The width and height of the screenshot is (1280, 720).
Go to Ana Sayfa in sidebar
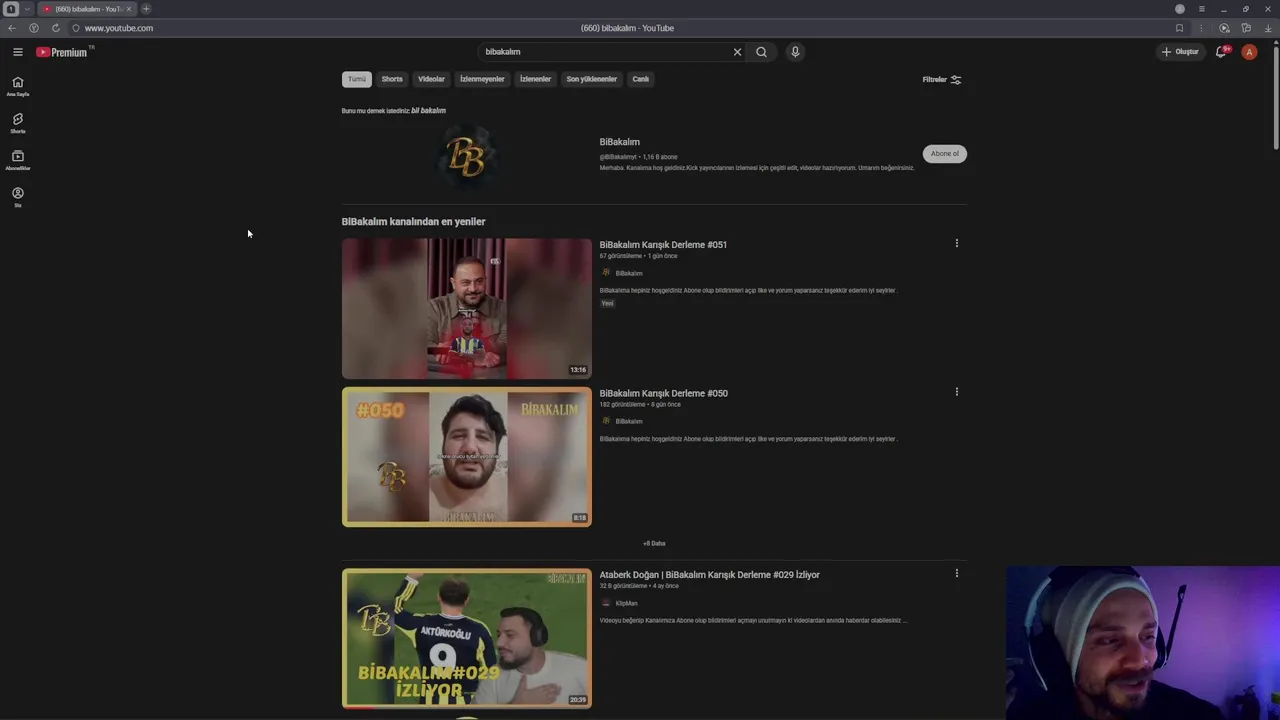pyautogui.click(x=17, y=87)
